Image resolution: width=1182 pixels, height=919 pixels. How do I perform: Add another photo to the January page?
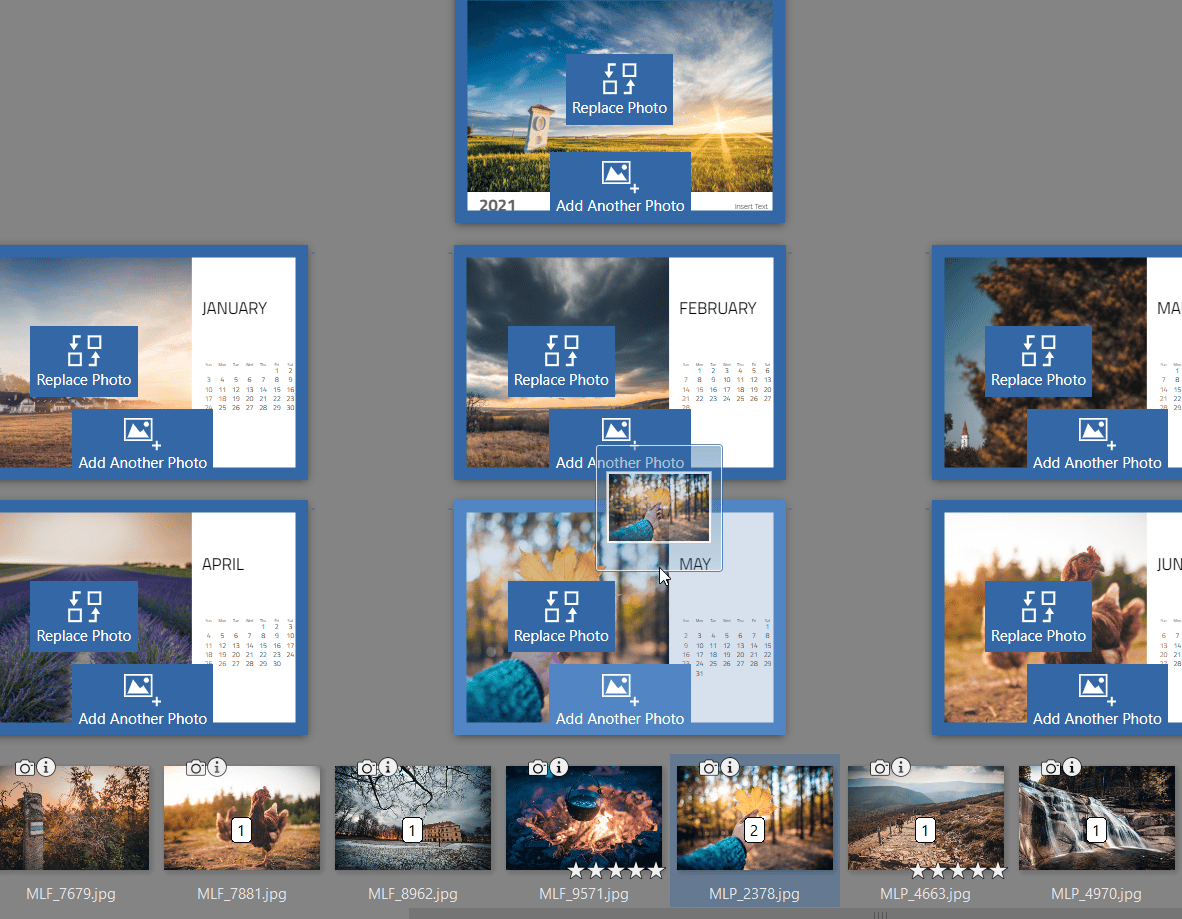pos(142,443)
